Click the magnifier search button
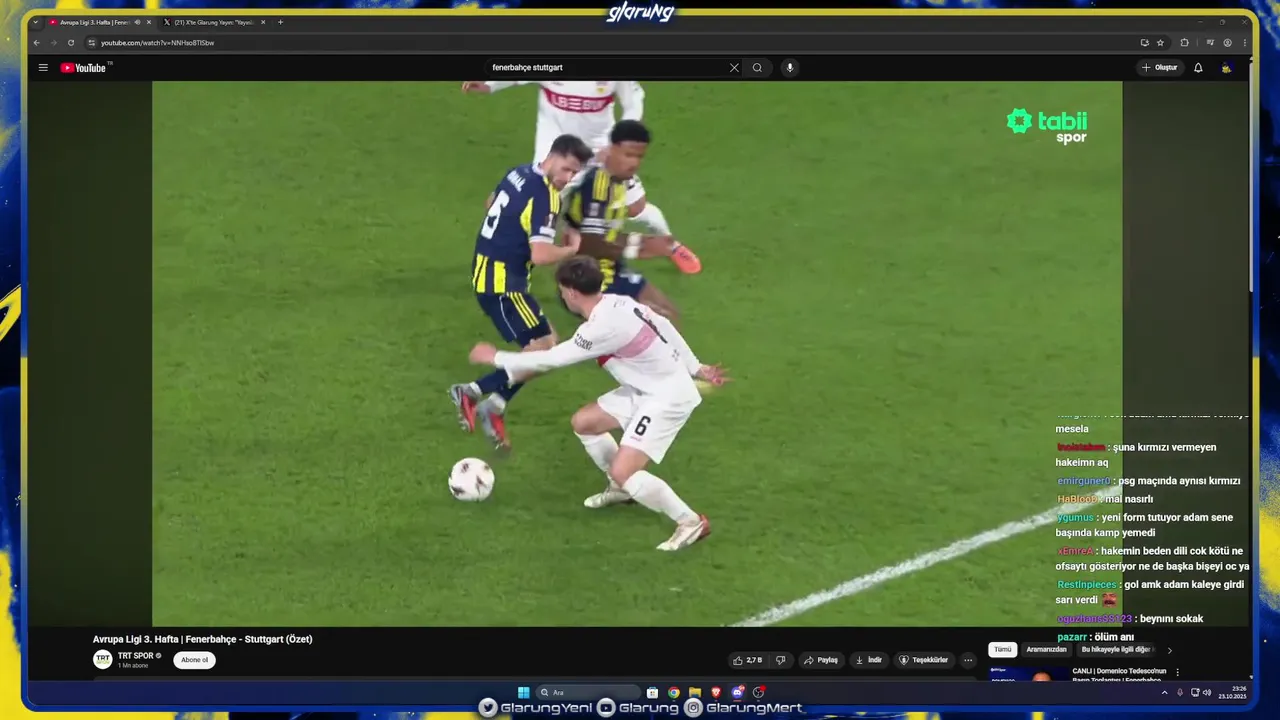 (757, 68)
